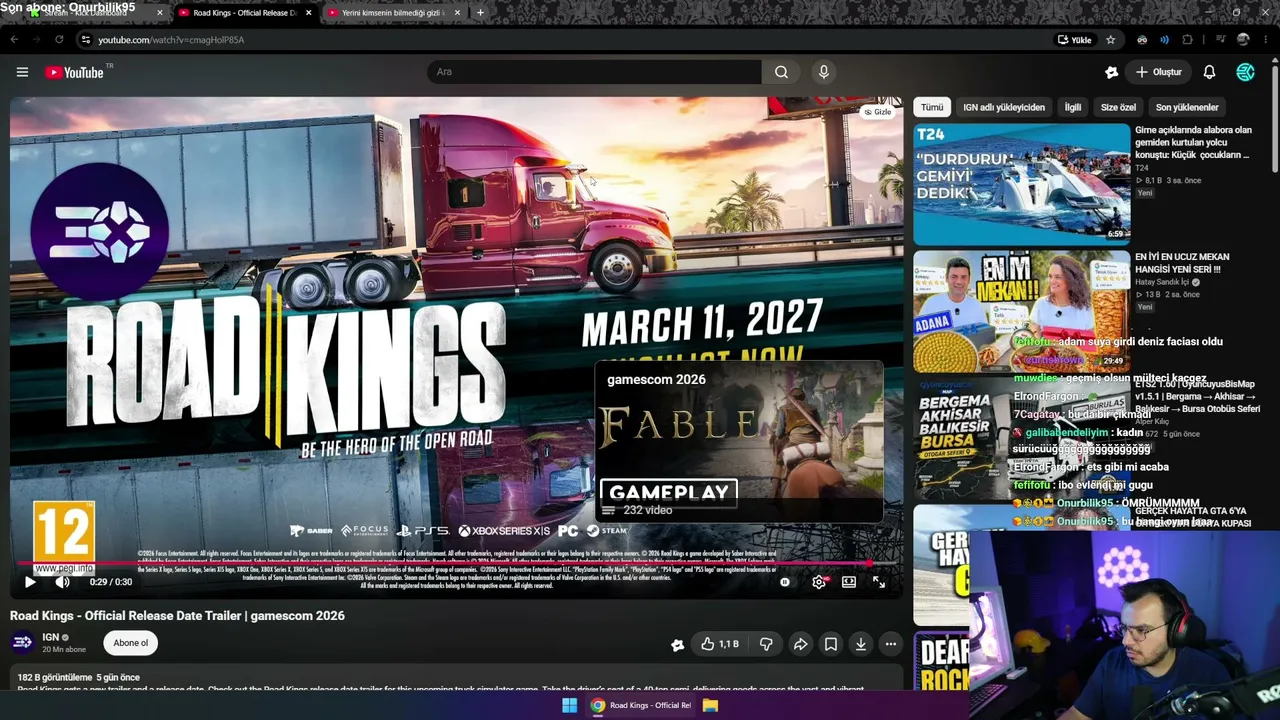Open the Windows Start menu

[569, 705]
